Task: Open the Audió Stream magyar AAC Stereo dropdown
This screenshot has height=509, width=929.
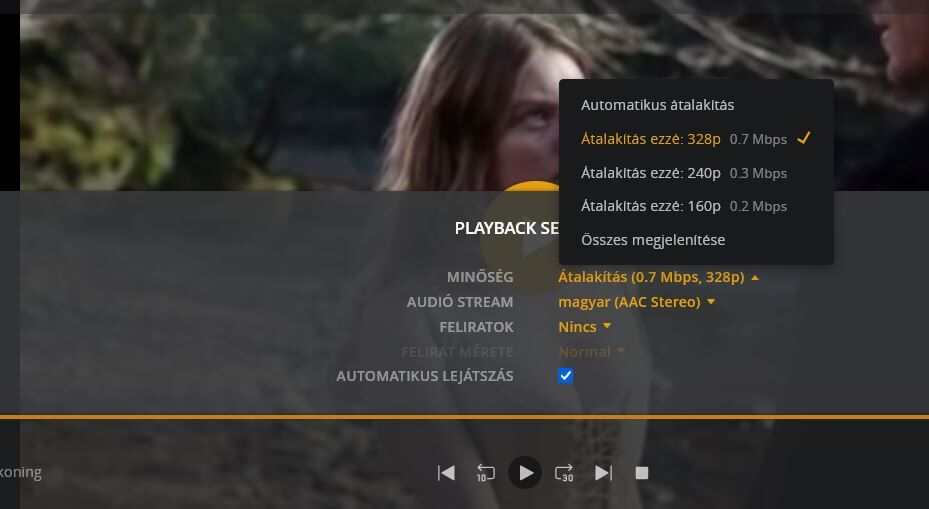Action: click(636, 302)
